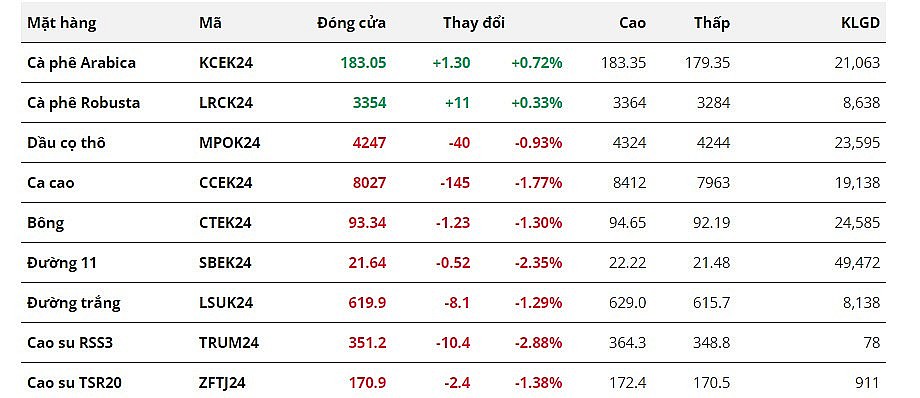Click the KLGD column header
Screen dimensions: 920x398
click(860, 23)
